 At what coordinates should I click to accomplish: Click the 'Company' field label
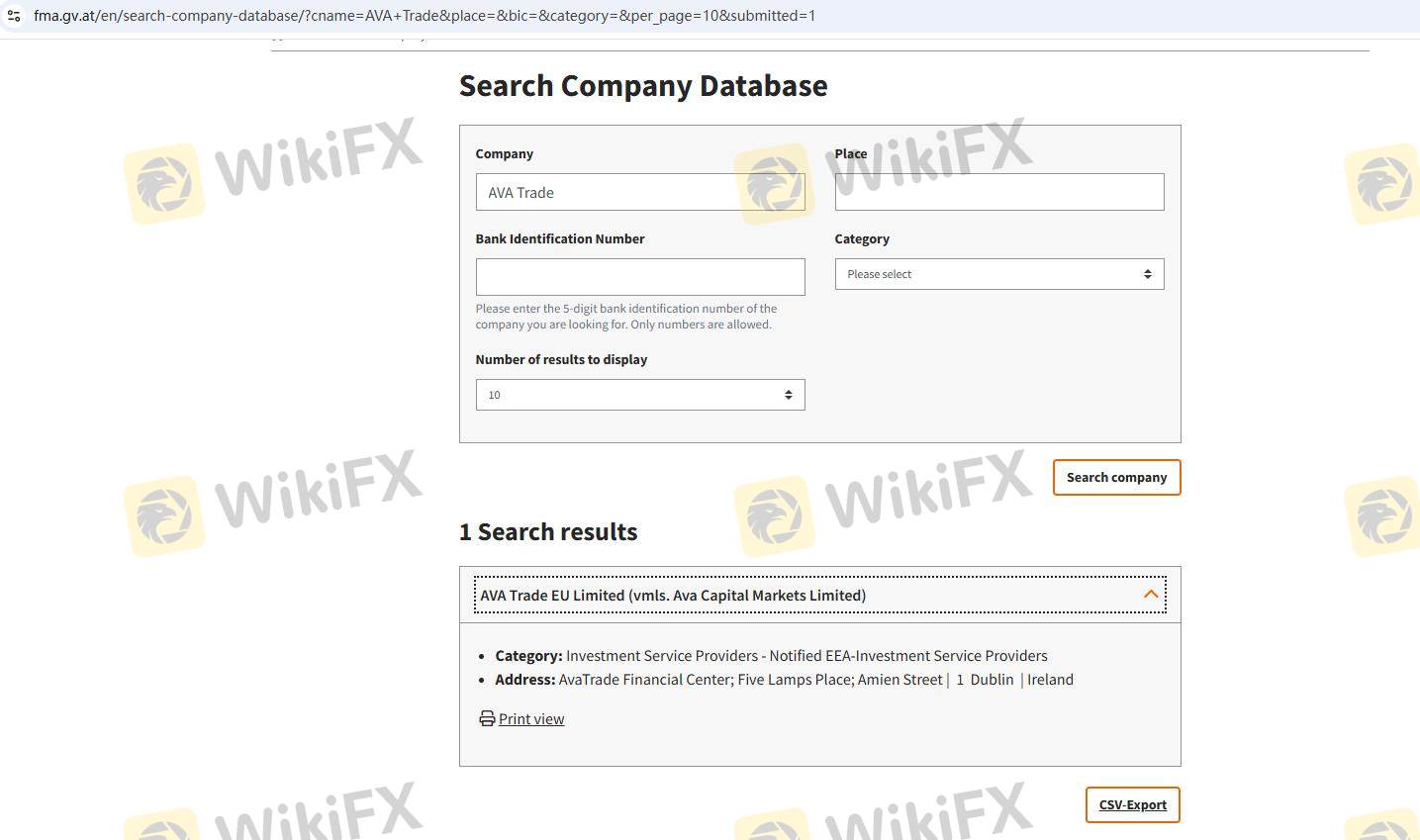pyautogui.click(x=504, y=153)
